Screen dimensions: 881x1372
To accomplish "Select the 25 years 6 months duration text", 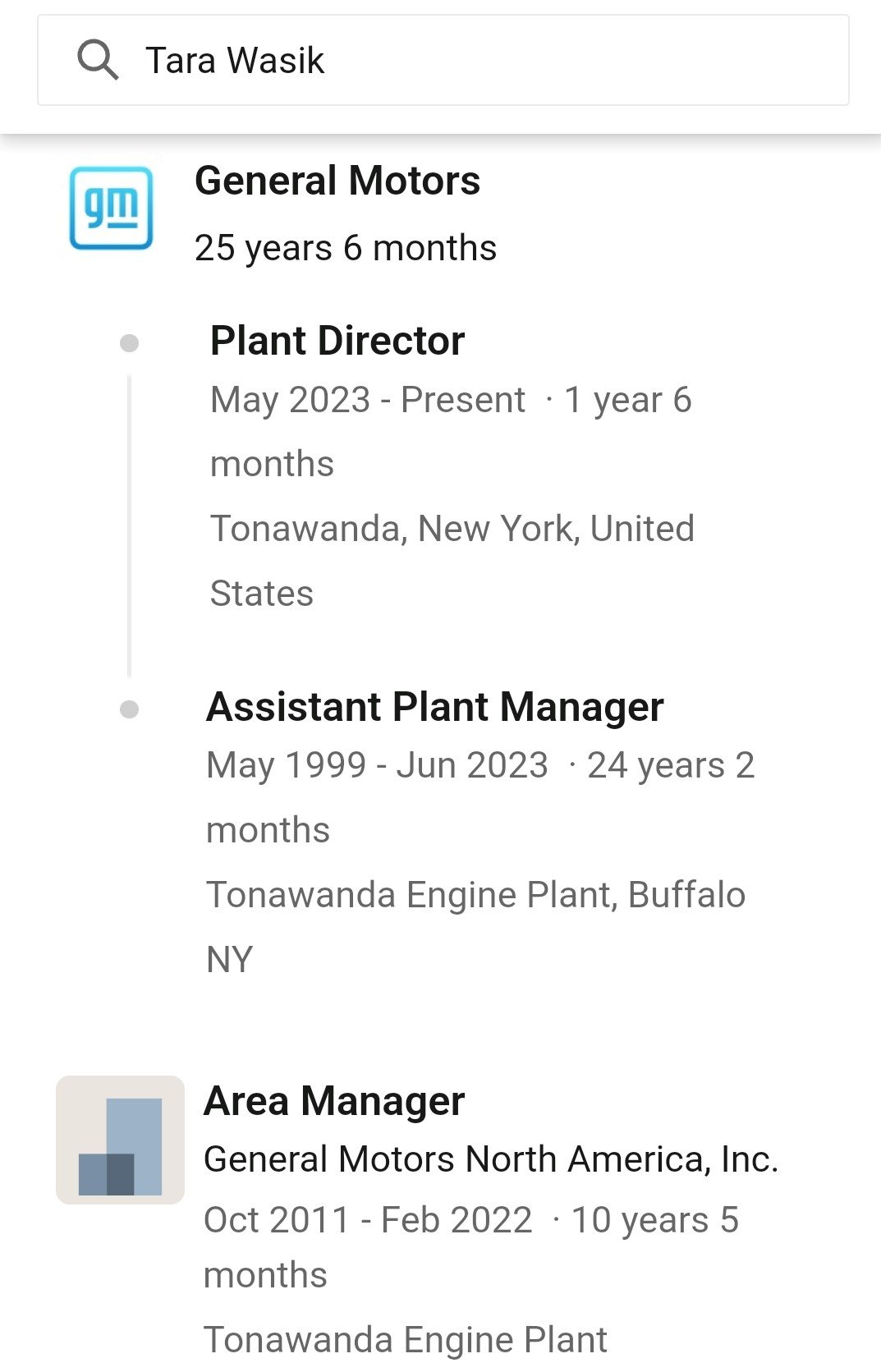I will tap(346, 248).
